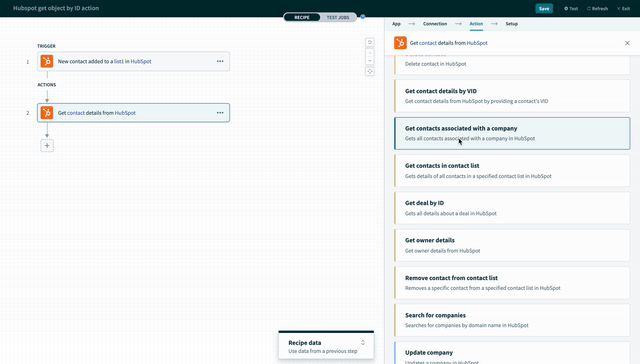Click Refresh in the top bar
The height and width of the screenshot is (364, 640).
pyautogui.click(x=597, y=9)
